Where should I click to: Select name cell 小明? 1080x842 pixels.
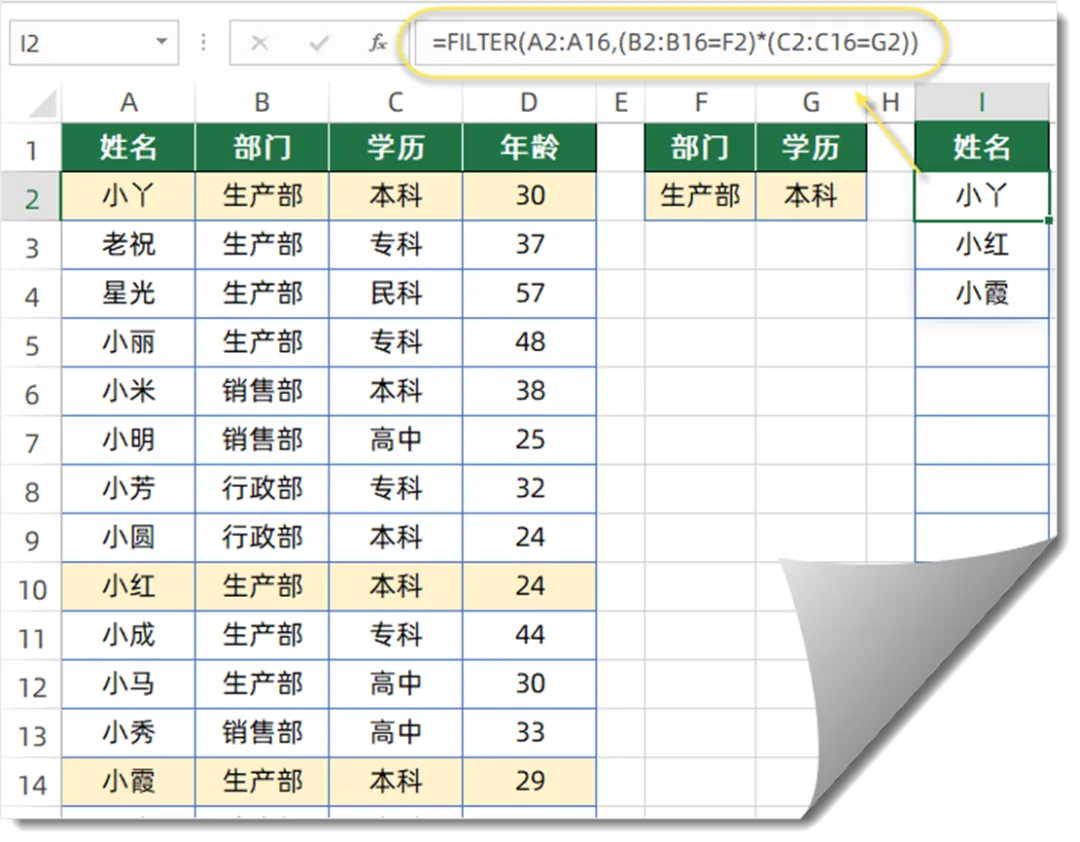tap(129, 440)
